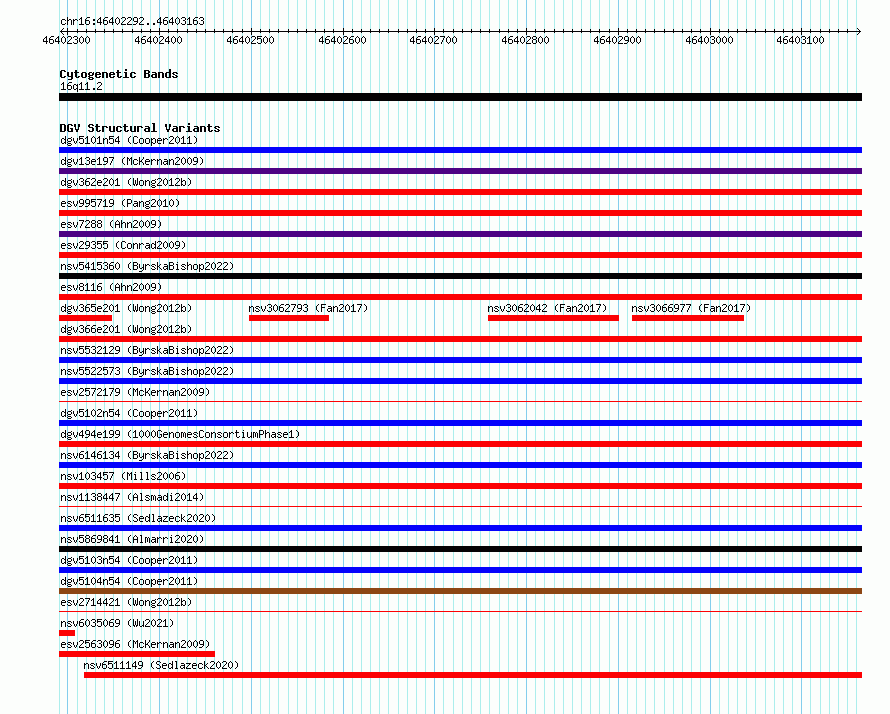
Task: Click the nsv3062042 (Fan2017) variant bar
Action: point(553,318)
